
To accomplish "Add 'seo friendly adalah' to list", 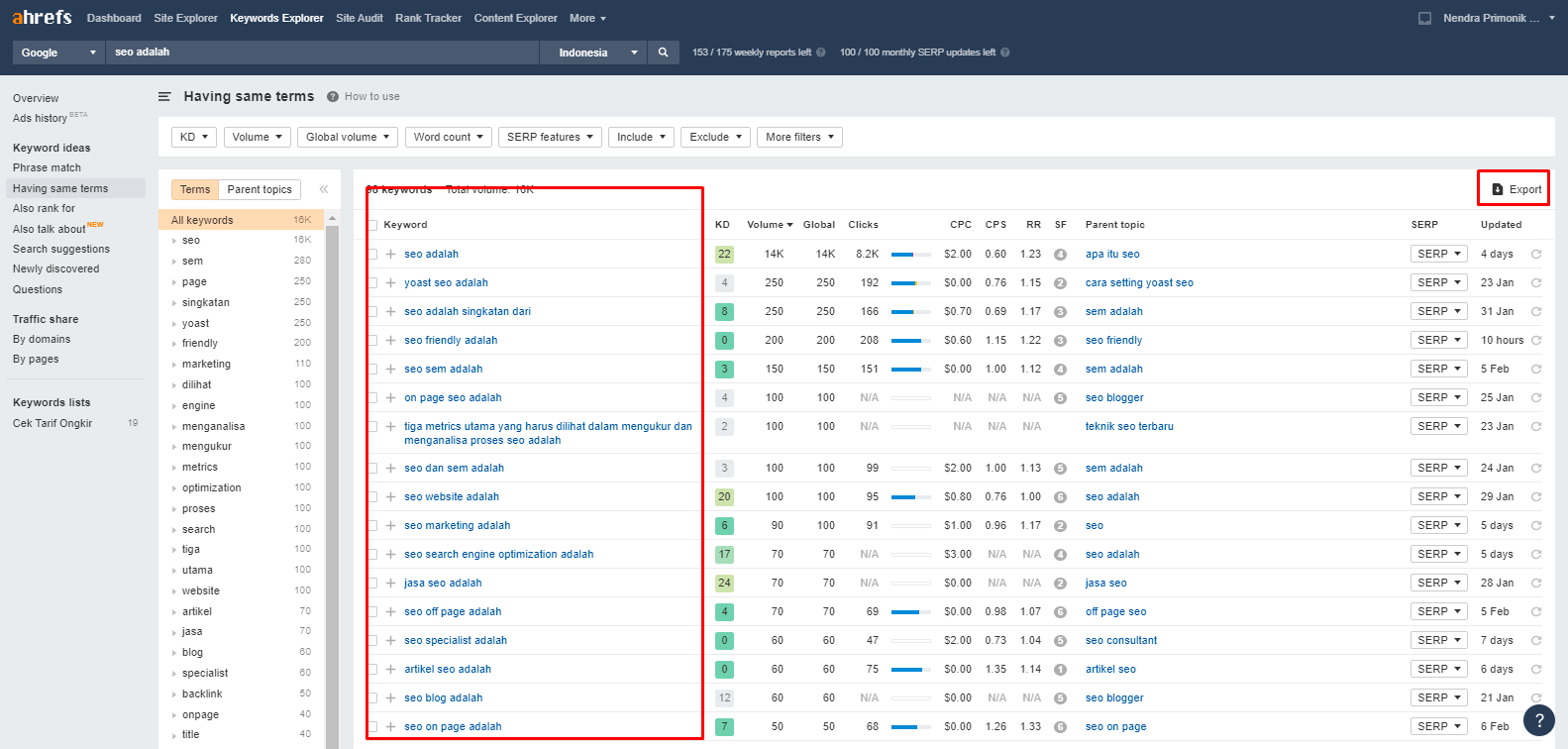I will pos(391,341).
